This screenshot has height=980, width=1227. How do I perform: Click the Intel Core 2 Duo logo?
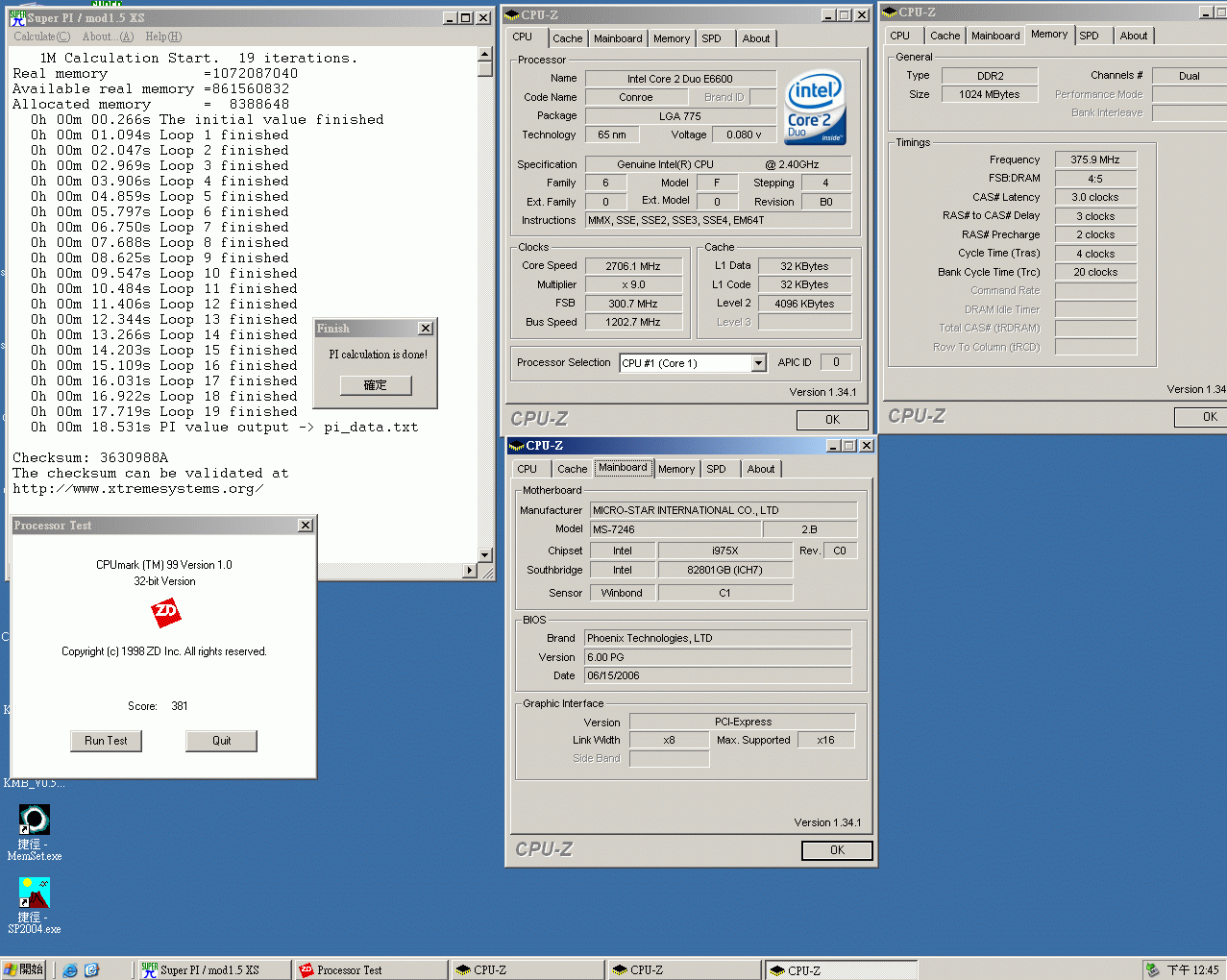pos(815,108)
